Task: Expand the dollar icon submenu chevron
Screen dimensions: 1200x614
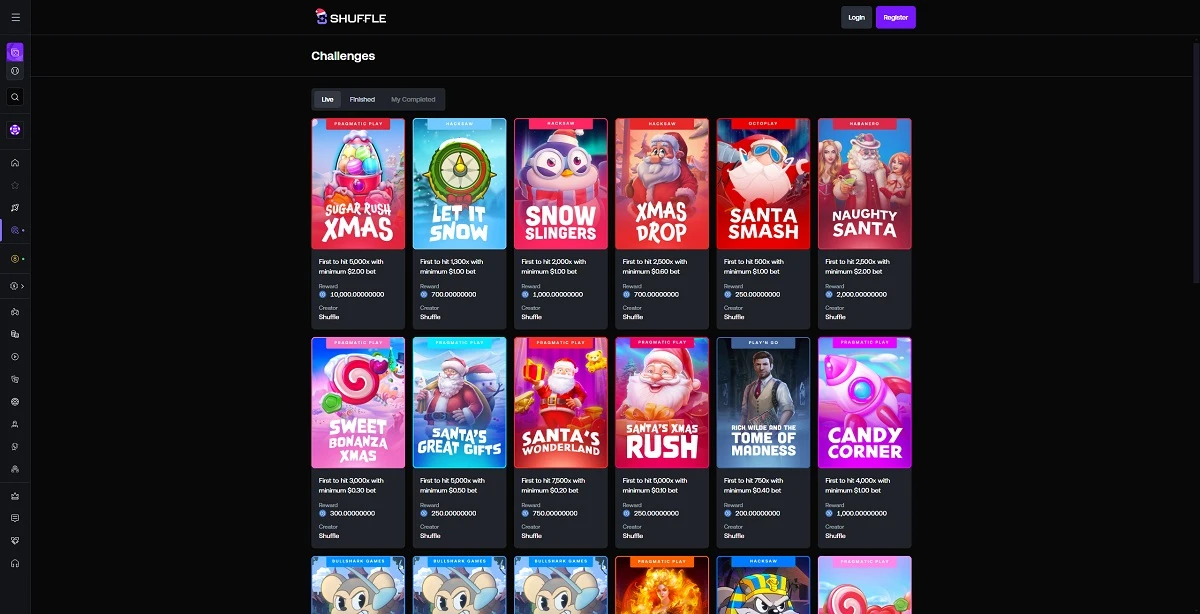Action: click(23, 286)
